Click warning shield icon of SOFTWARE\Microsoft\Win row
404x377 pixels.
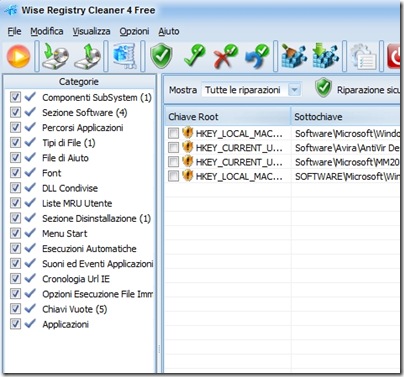pyautogui.click(x=188, y=176)
